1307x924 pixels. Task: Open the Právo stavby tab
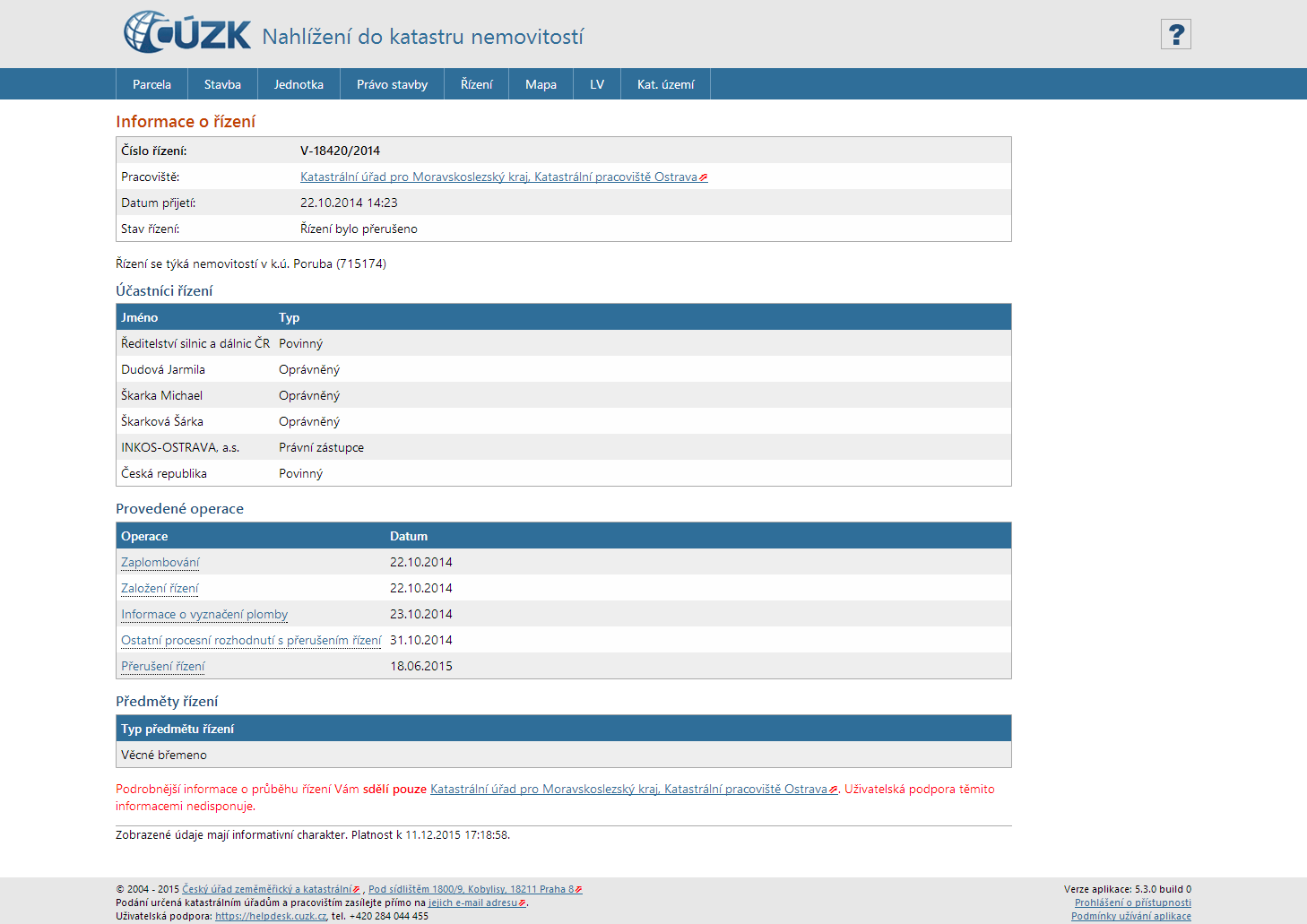pyautogui.click(x=392, y=84)
